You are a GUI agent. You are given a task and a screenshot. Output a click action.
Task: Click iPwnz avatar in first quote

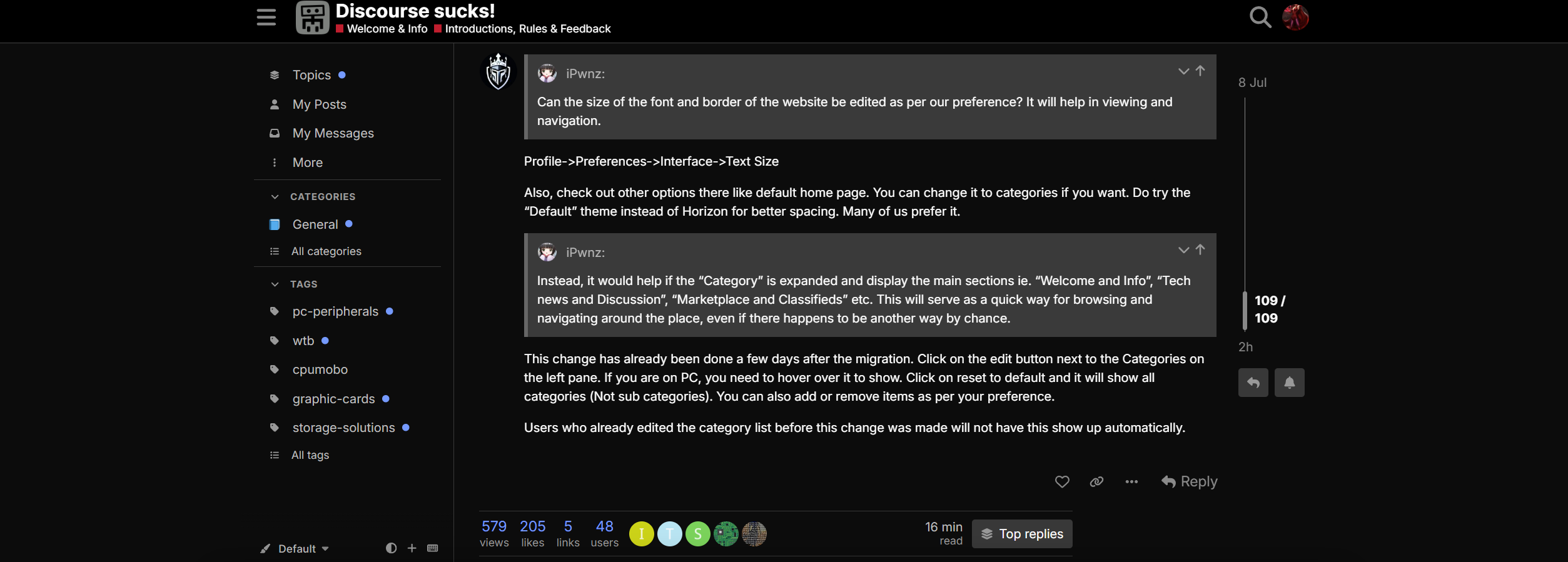pyautogui.click(x=547, y=73)
